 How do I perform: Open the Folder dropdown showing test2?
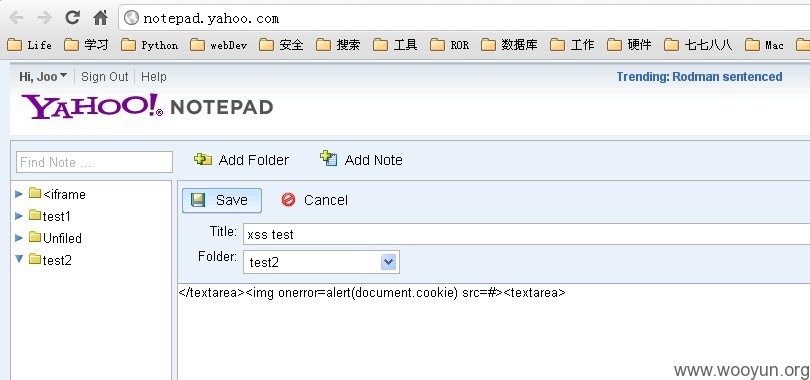coord(321,262)
